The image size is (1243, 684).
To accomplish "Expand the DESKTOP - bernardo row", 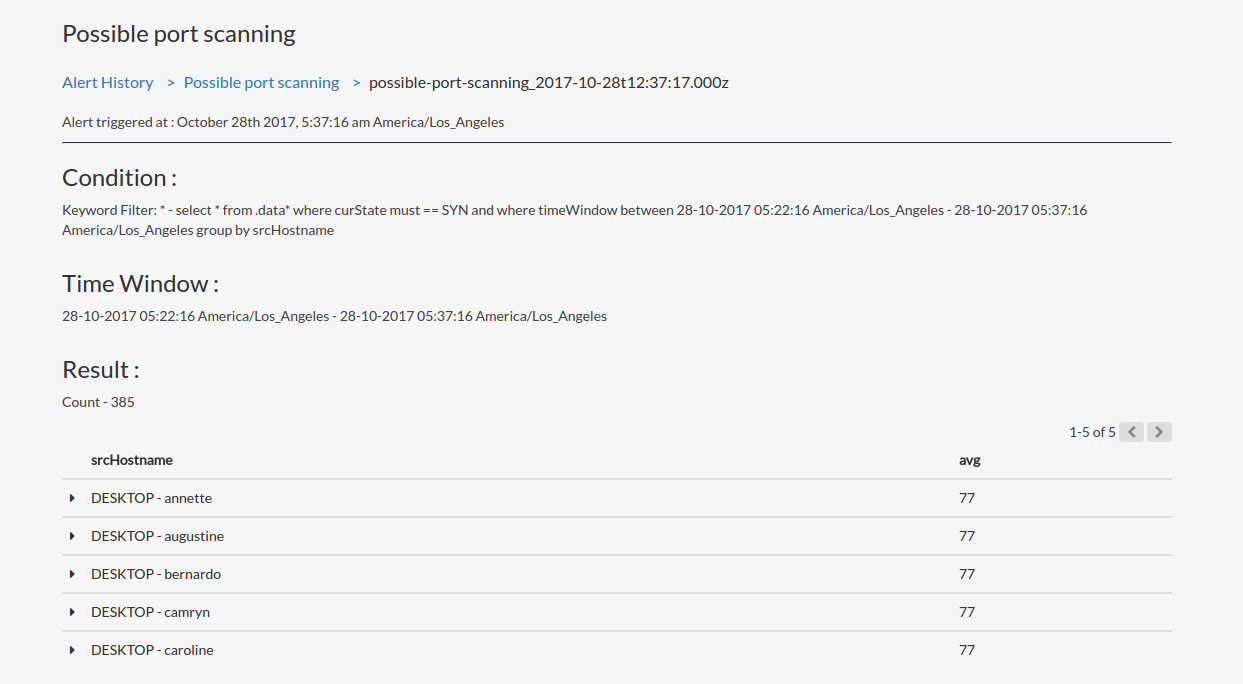I will point(71,573).
